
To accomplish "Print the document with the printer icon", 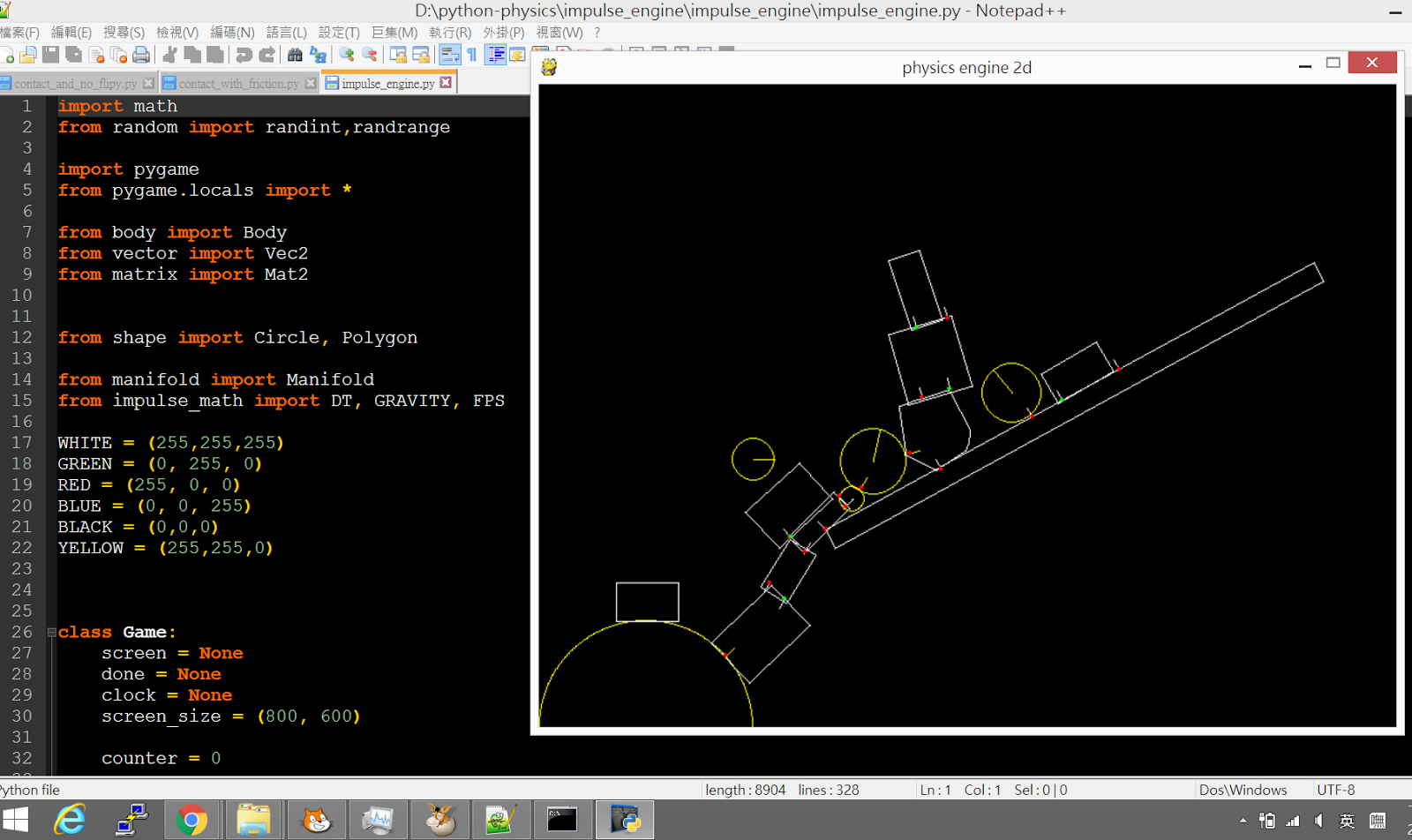I will 141,56.
